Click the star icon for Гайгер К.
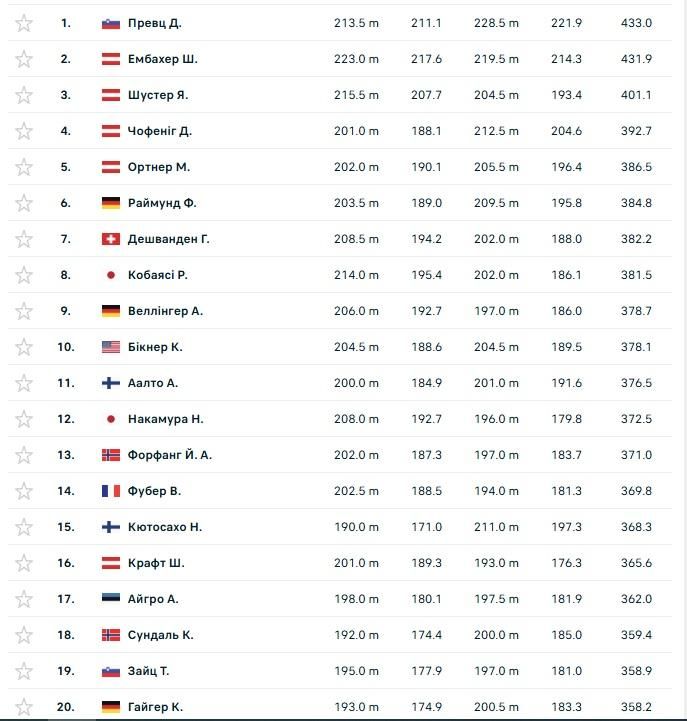 24,707
